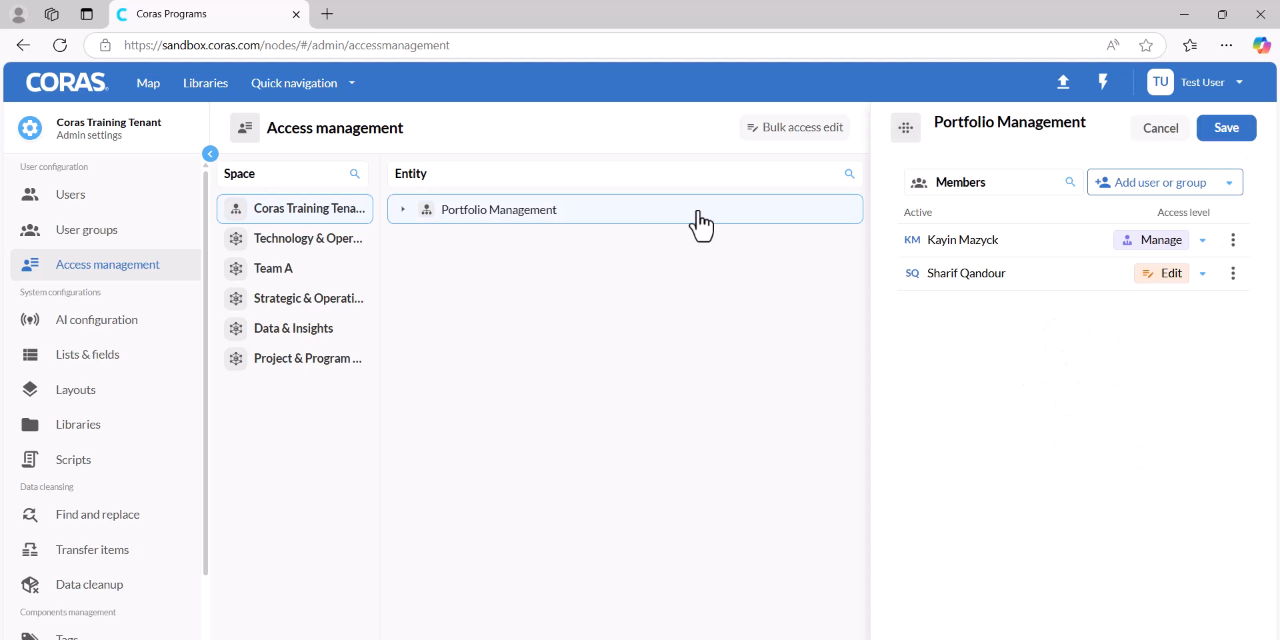Open Data cleanup

click(x=106, y=584)
